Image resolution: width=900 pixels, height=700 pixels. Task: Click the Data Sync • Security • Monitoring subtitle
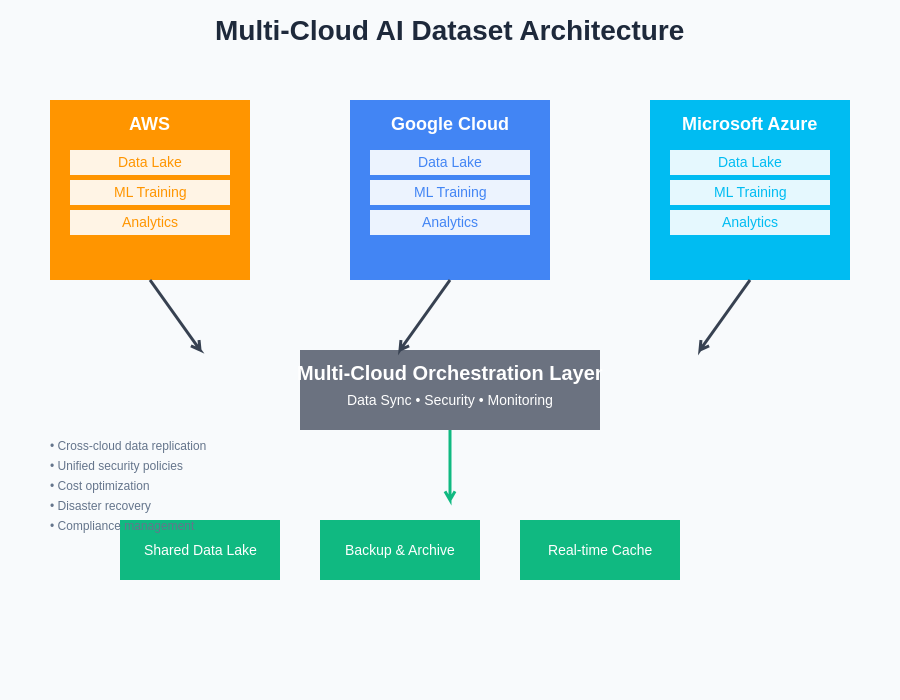450,400
